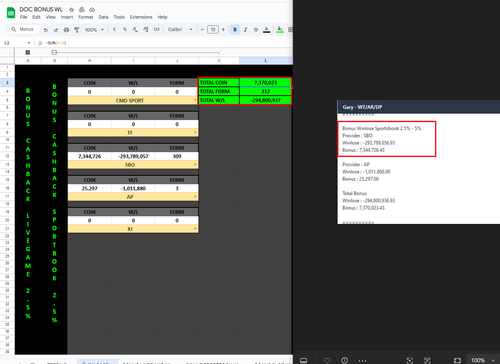The image size is (500, 364).
Task: Select the AP W/L cell -1,011,880
Action: pyautogui.click(x=133, y=188)
